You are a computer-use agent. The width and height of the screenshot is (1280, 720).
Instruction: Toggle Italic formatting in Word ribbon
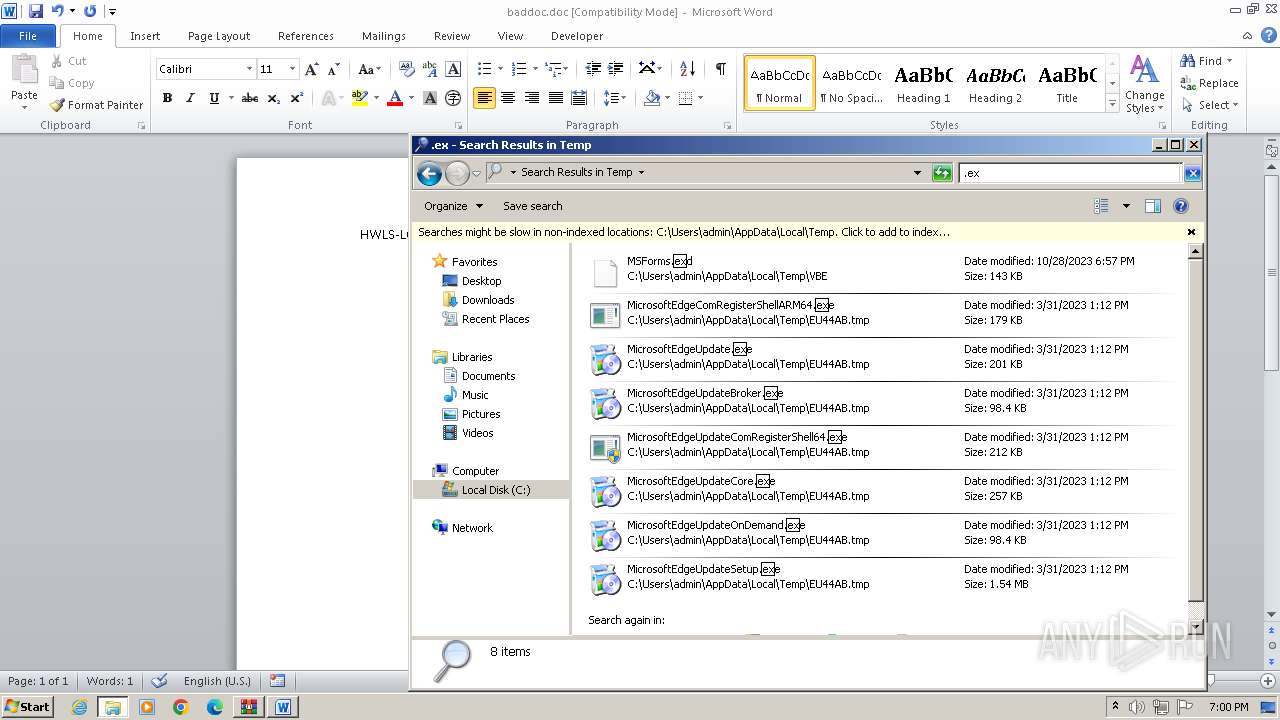point(189,98)
